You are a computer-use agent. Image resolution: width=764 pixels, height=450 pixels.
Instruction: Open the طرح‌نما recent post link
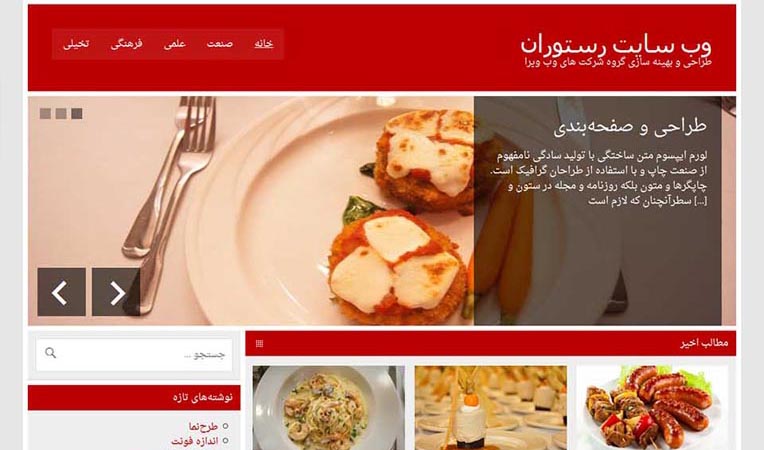203,427
